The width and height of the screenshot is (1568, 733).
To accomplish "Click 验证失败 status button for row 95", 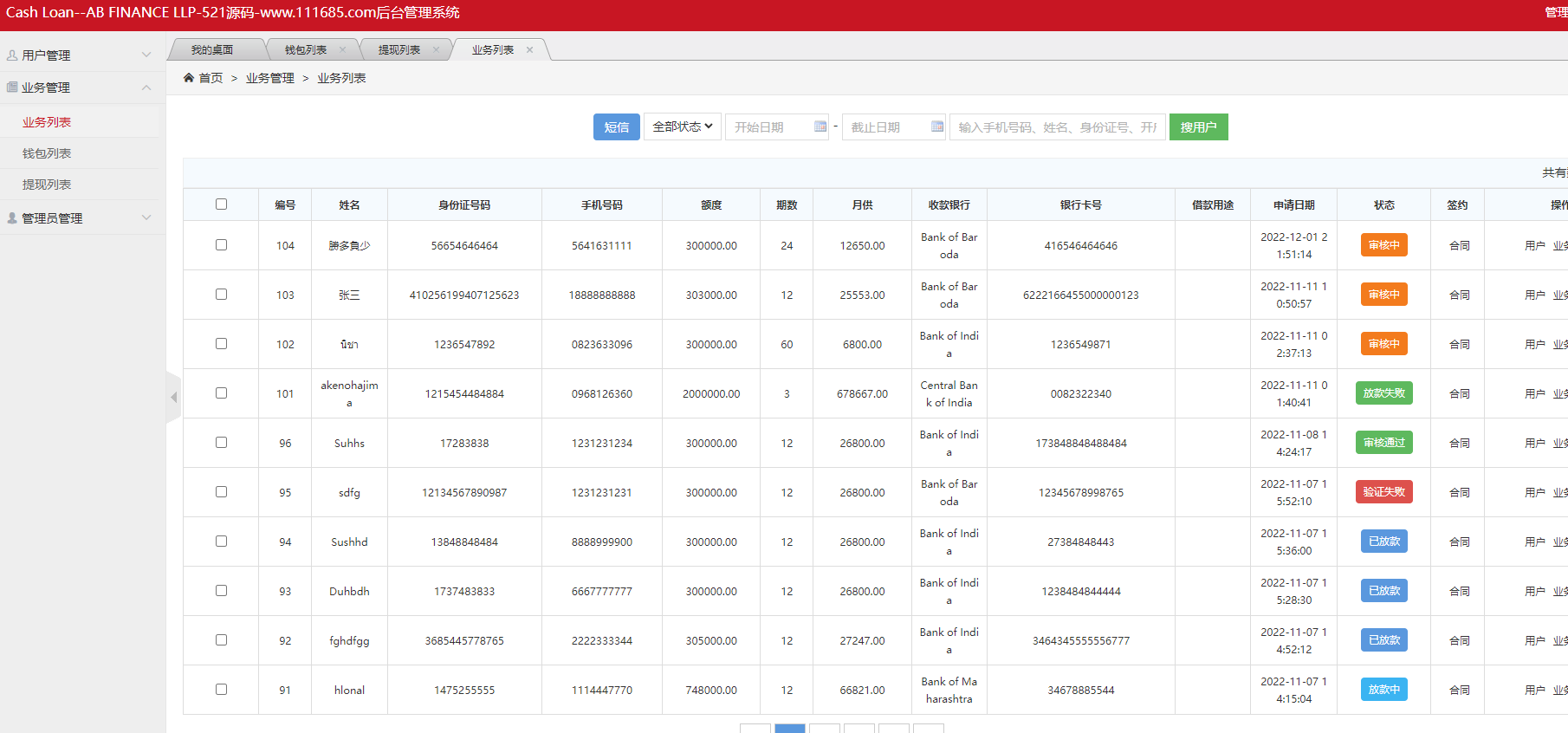I will (1384, 492).
